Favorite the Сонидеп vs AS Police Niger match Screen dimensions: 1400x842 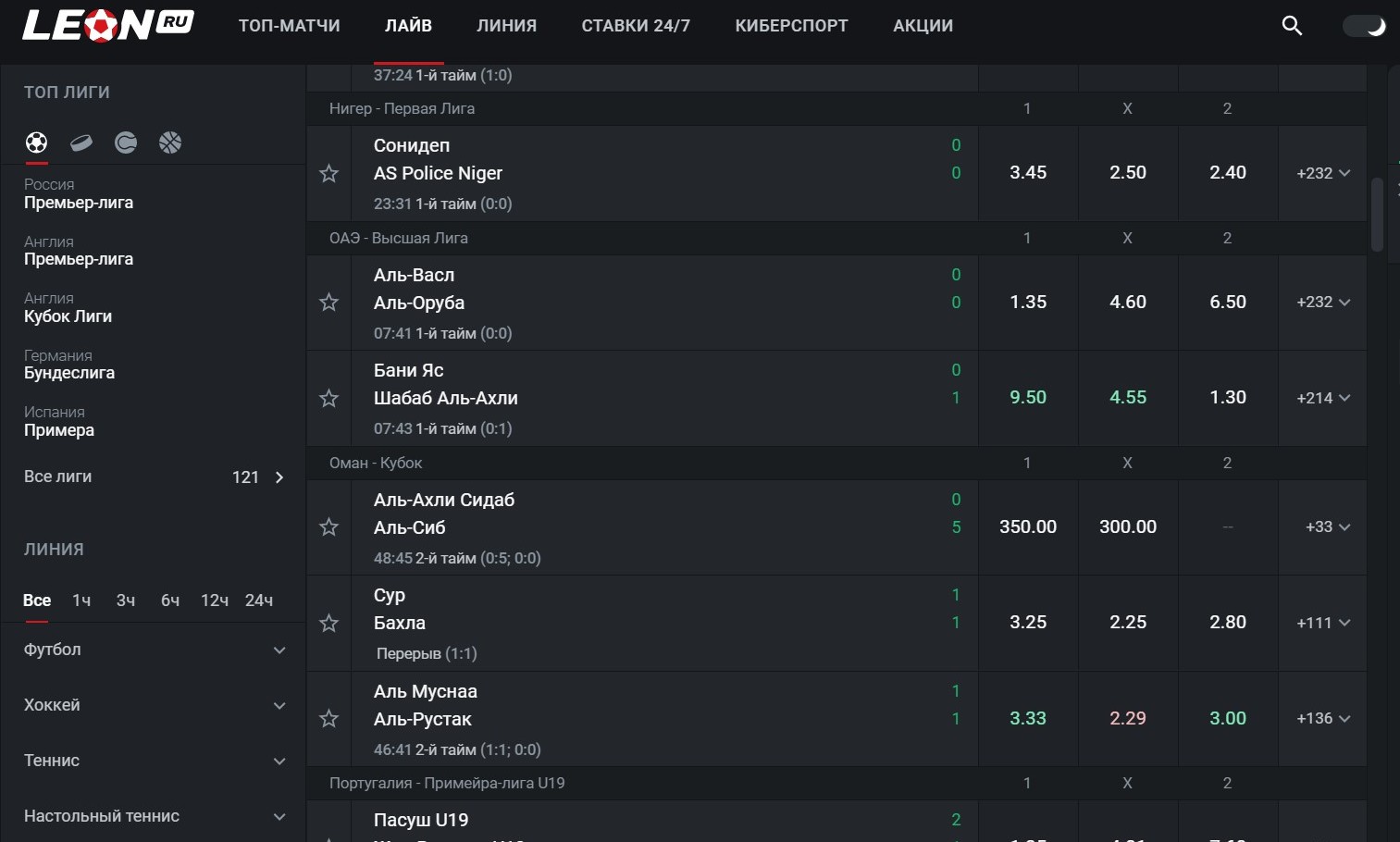(x=328, y=173)
